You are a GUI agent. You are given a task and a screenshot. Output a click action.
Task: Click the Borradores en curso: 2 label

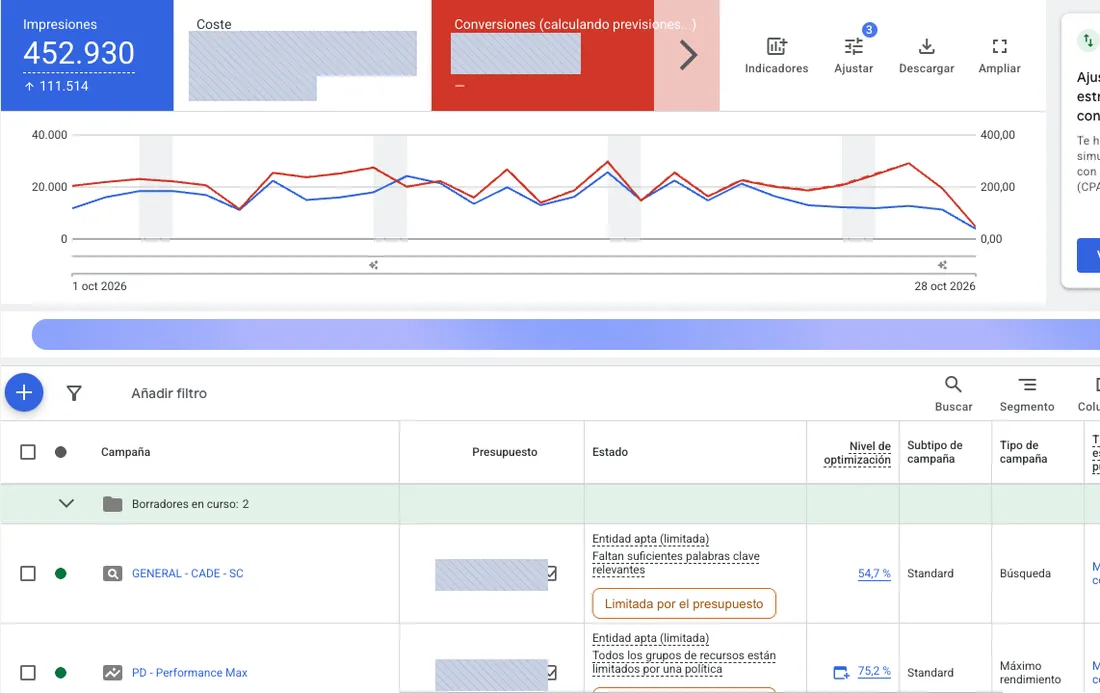click(190, 504)
